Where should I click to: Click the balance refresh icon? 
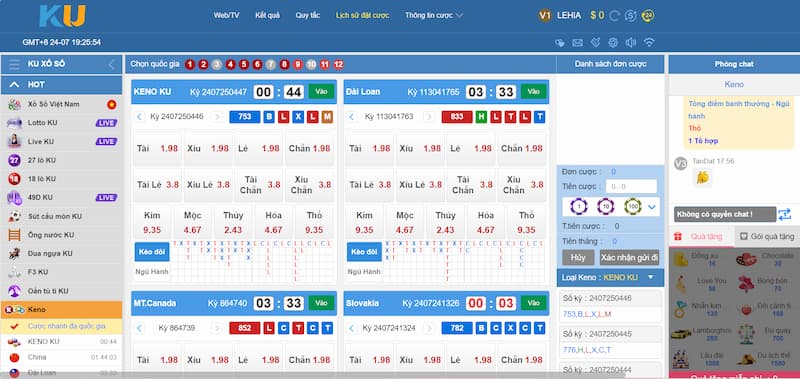[x=615, y=16]
